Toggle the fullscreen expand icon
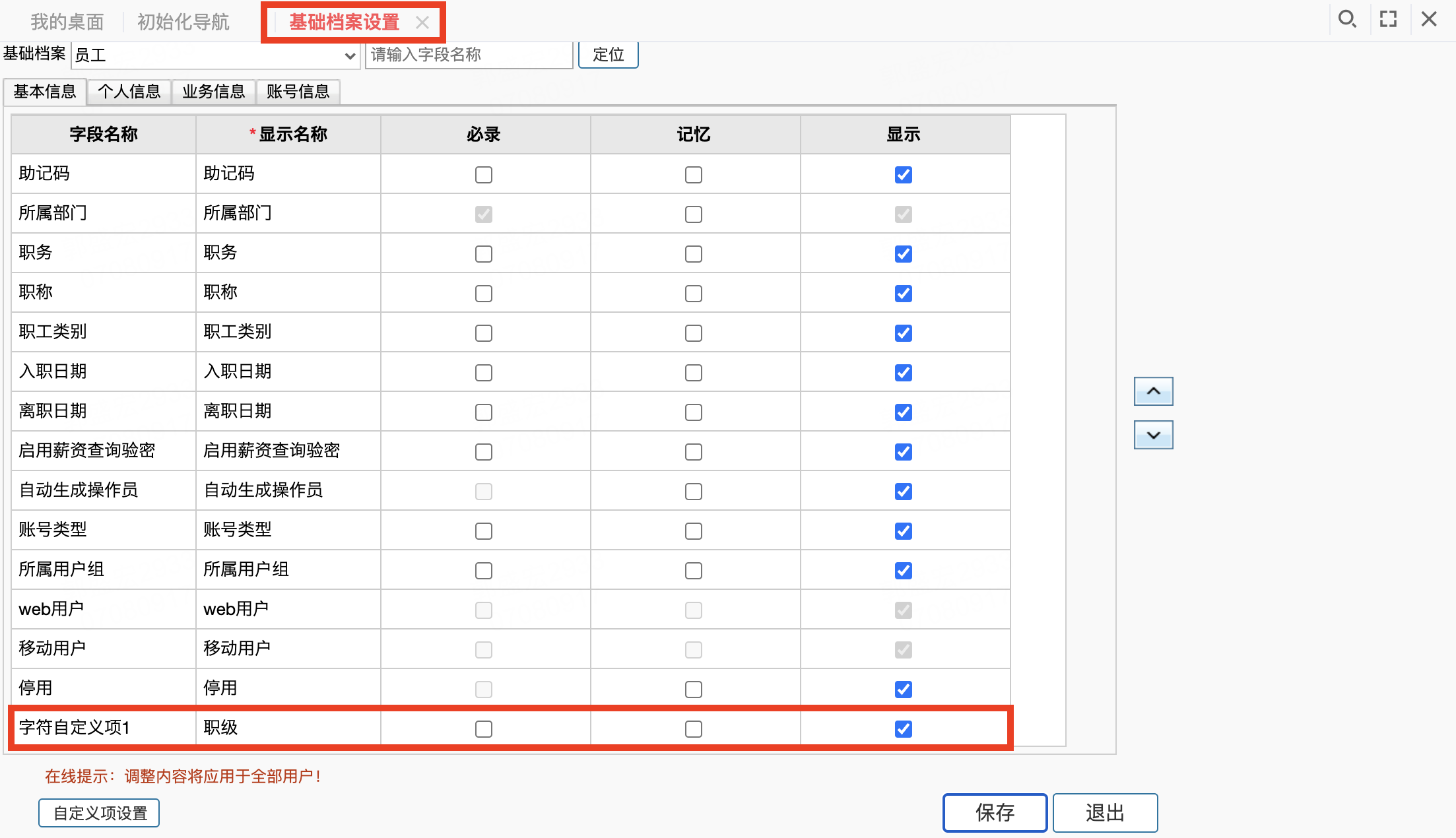The height and width of the screenshot is (838, 1456). [1388, 19]
